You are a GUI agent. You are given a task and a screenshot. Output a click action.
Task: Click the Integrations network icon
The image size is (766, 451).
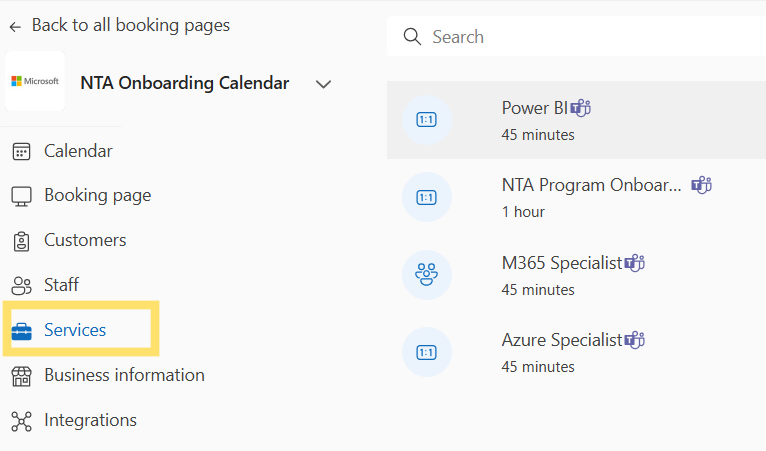pyautogui.click(x=21, y=421)
